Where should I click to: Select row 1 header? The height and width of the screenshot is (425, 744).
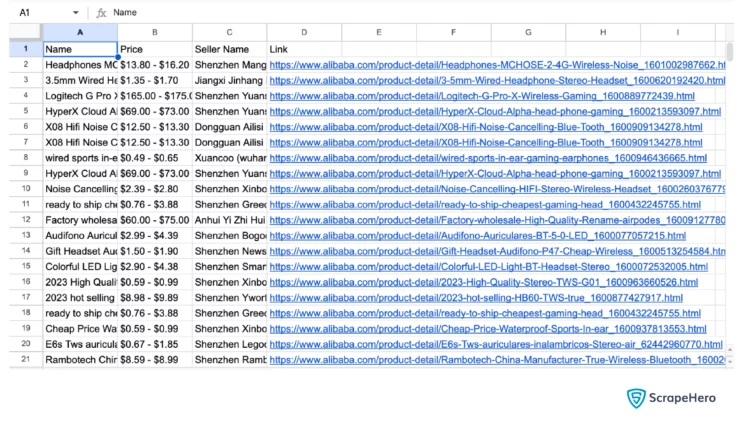26,49
